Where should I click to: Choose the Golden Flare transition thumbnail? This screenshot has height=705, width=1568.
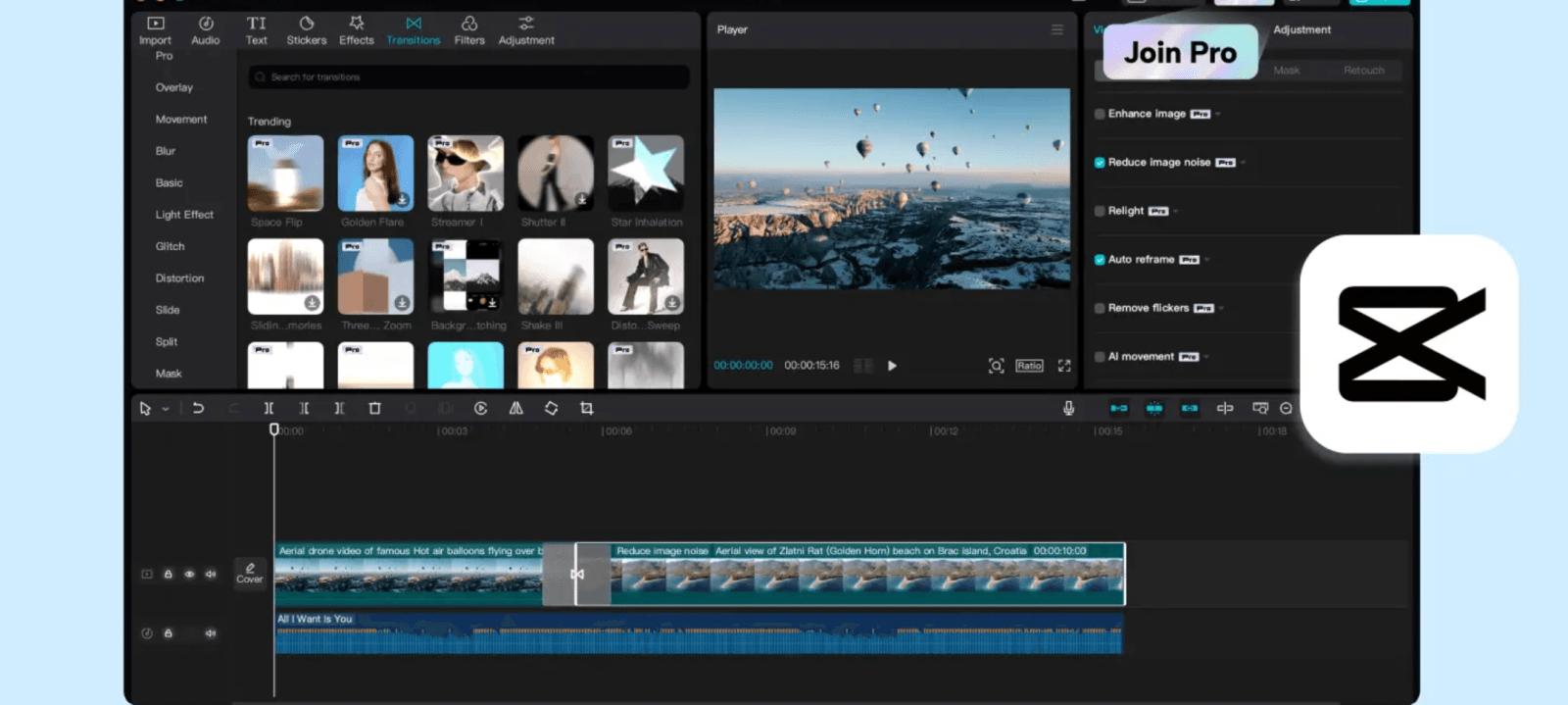coord(375,174)
